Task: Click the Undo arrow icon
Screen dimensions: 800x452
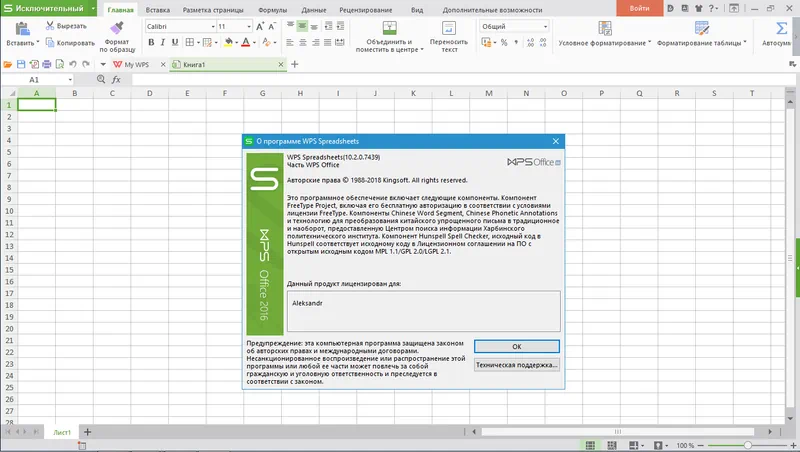Action: [72, 64]
